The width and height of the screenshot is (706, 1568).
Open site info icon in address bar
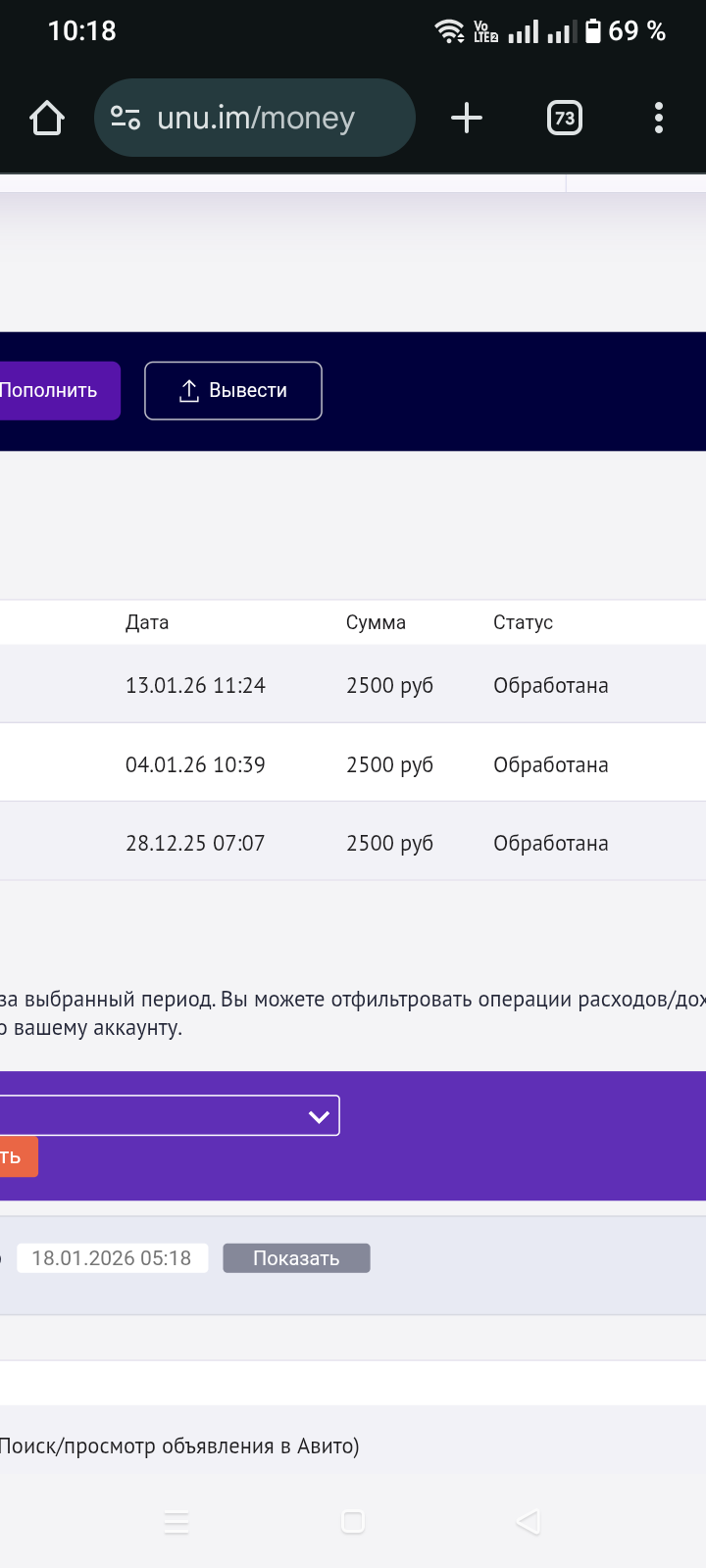point(126,118)
